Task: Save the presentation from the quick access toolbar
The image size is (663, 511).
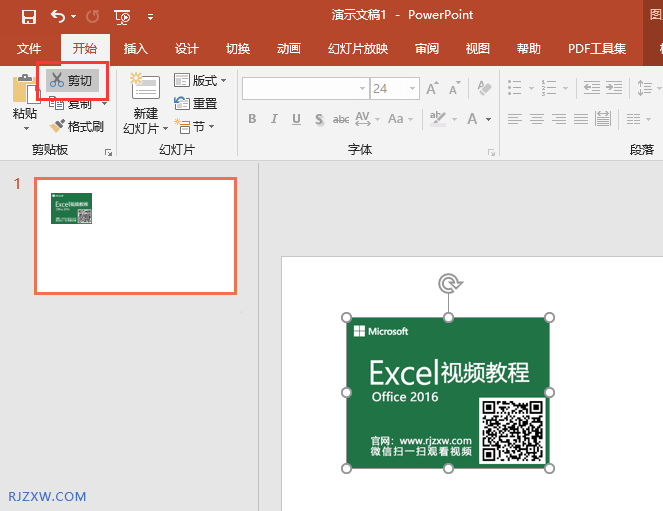Action: point(28,16)
